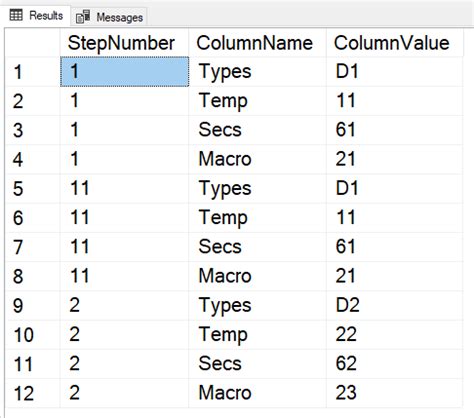
Task: Select the highlighted StepNumber cell in row 1
Action: point(124,72)
